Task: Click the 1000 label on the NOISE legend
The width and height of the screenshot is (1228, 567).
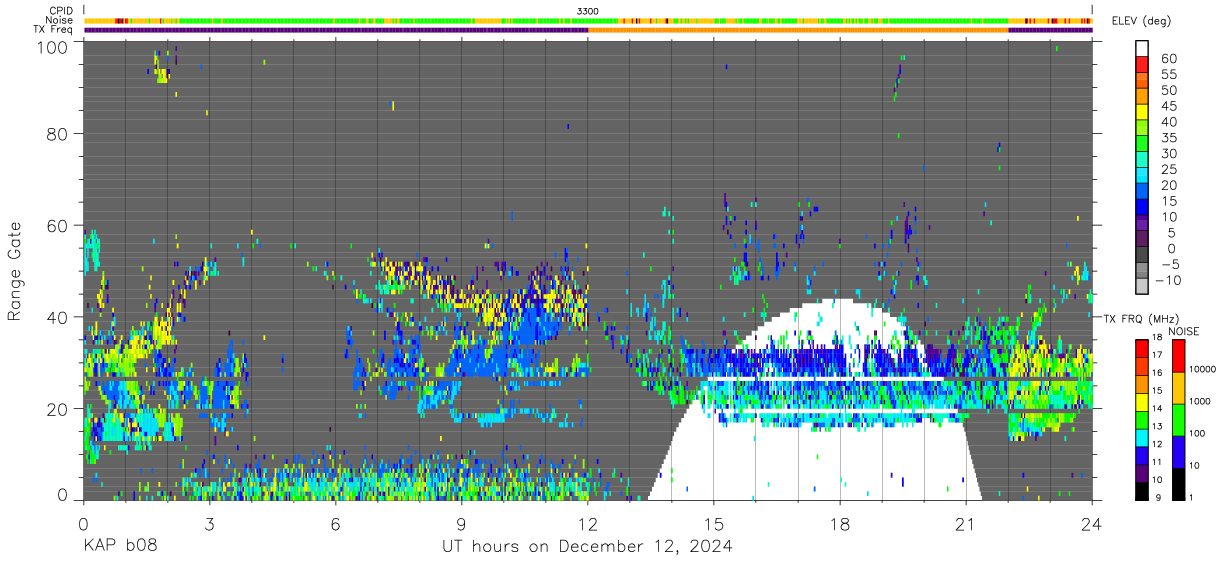Action: (x=1199, y=401)
